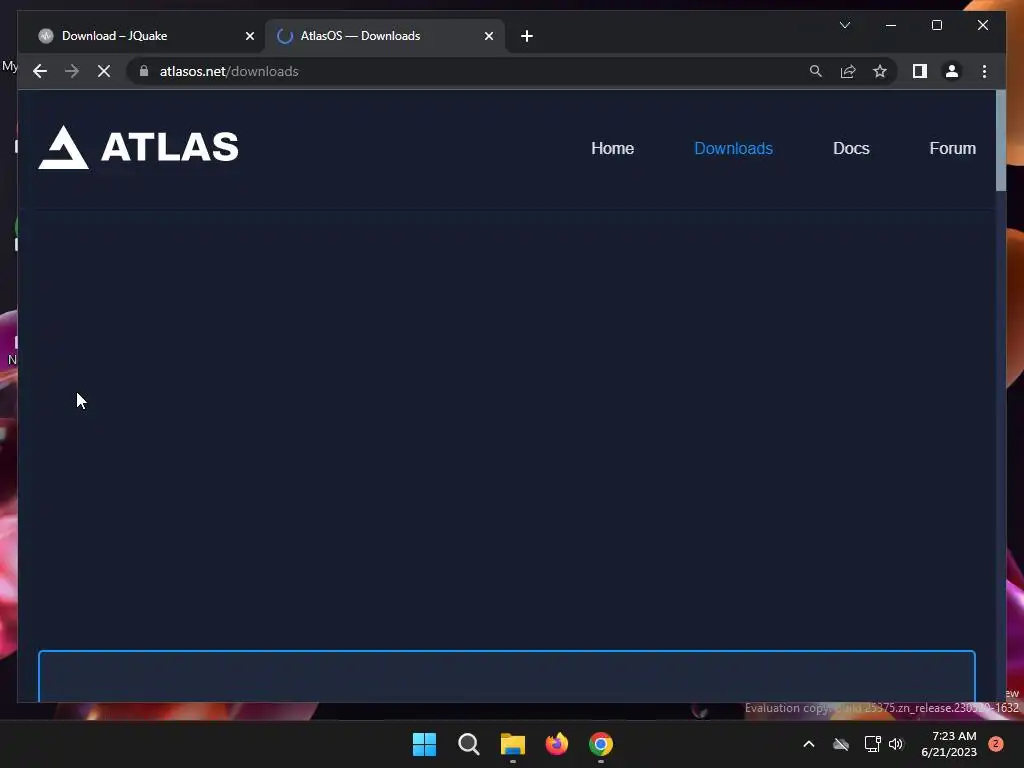Click the lock icon in the address bar
Viewport: 1024px width, 768px height.
point(144,71)
